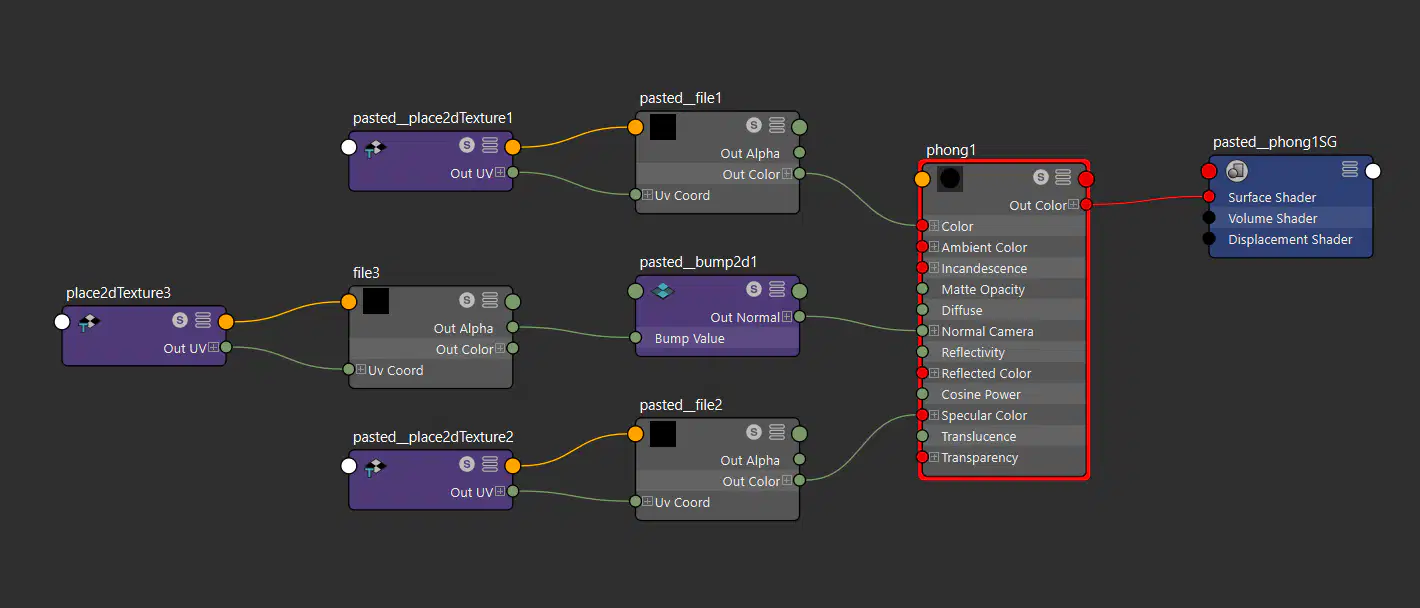
Task: Click the black swatch thumbnail on pasted__file1
Action: 663,127
